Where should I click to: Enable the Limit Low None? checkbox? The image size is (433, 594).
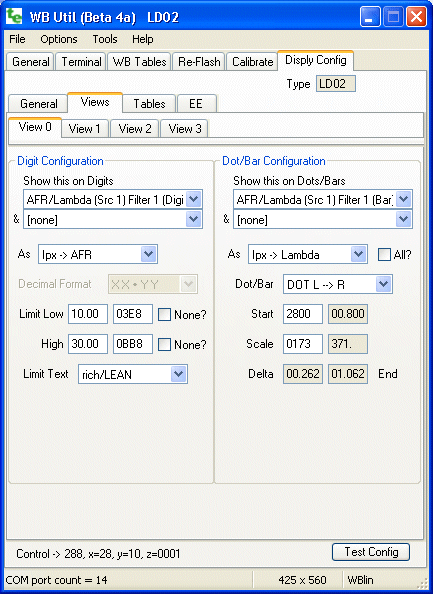tap(164, 314)
